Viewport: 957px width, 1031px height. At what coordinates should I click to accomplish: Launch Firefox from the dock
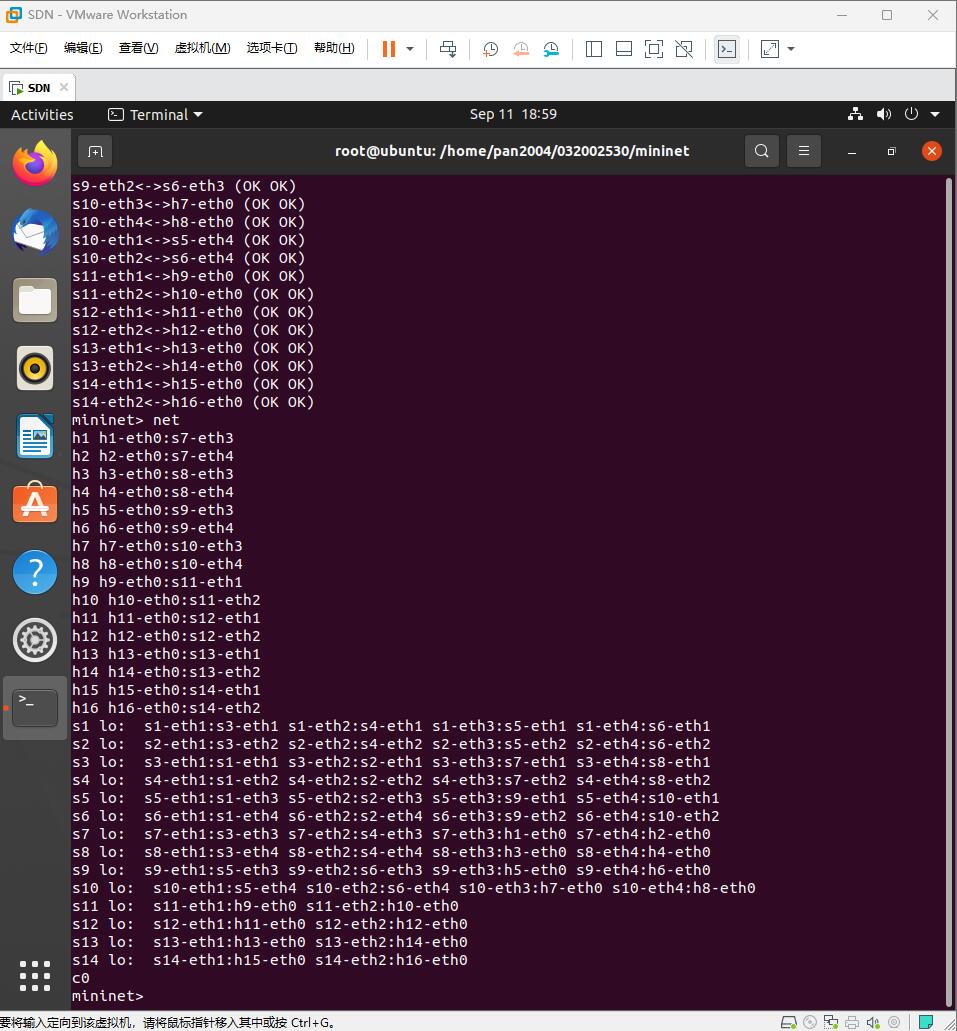pos(35,163)
